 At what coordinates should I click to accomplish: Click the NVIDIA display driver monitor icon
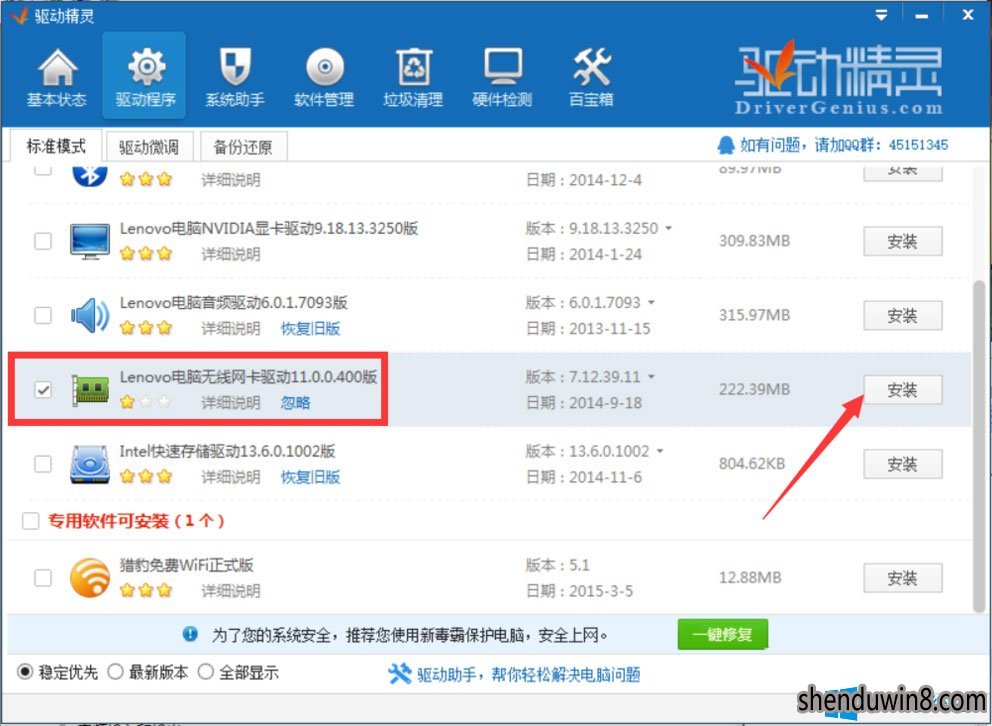(x=90, y=241)
